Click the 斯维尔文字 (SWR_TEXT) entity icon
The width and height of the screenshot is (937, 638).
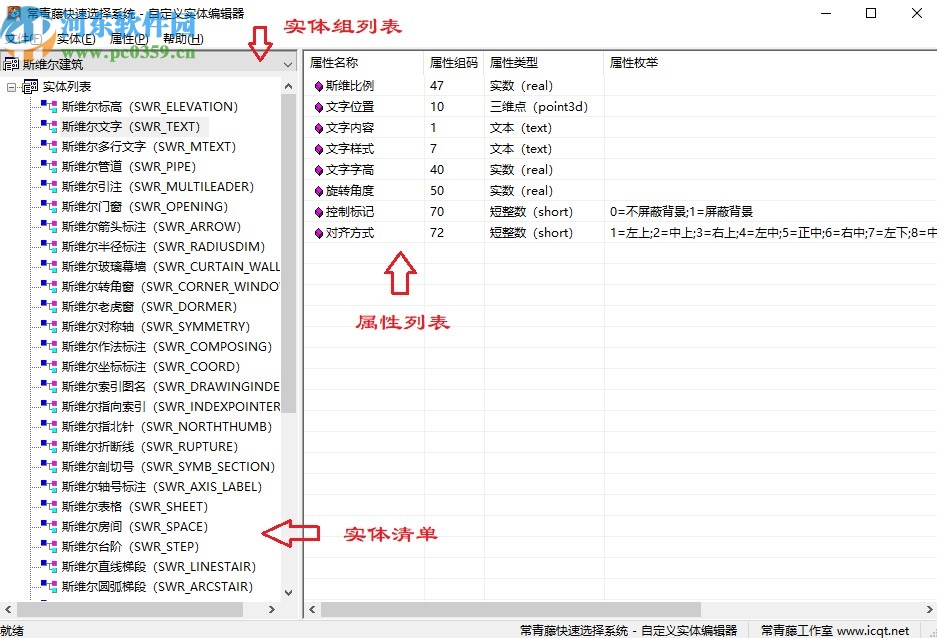(x=48, y=126)
